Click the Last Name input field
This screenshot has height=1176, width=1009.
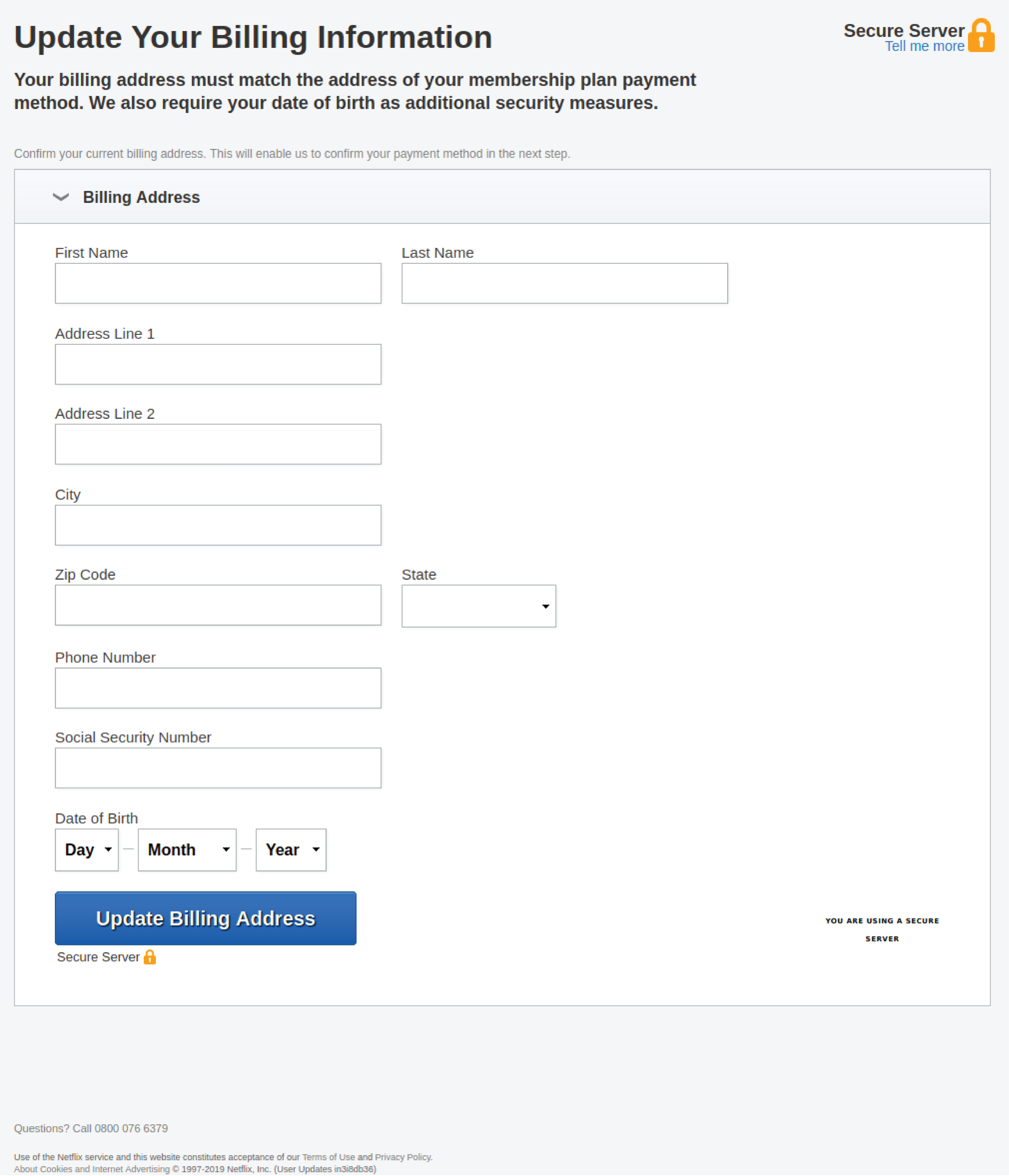[x=564, y=283]
